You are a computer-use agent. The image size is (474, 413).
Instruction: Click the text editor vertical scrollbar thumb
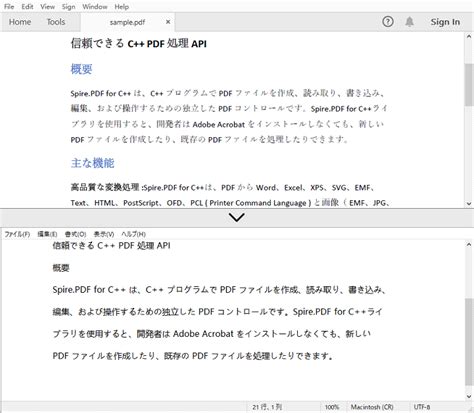(469, 342)
